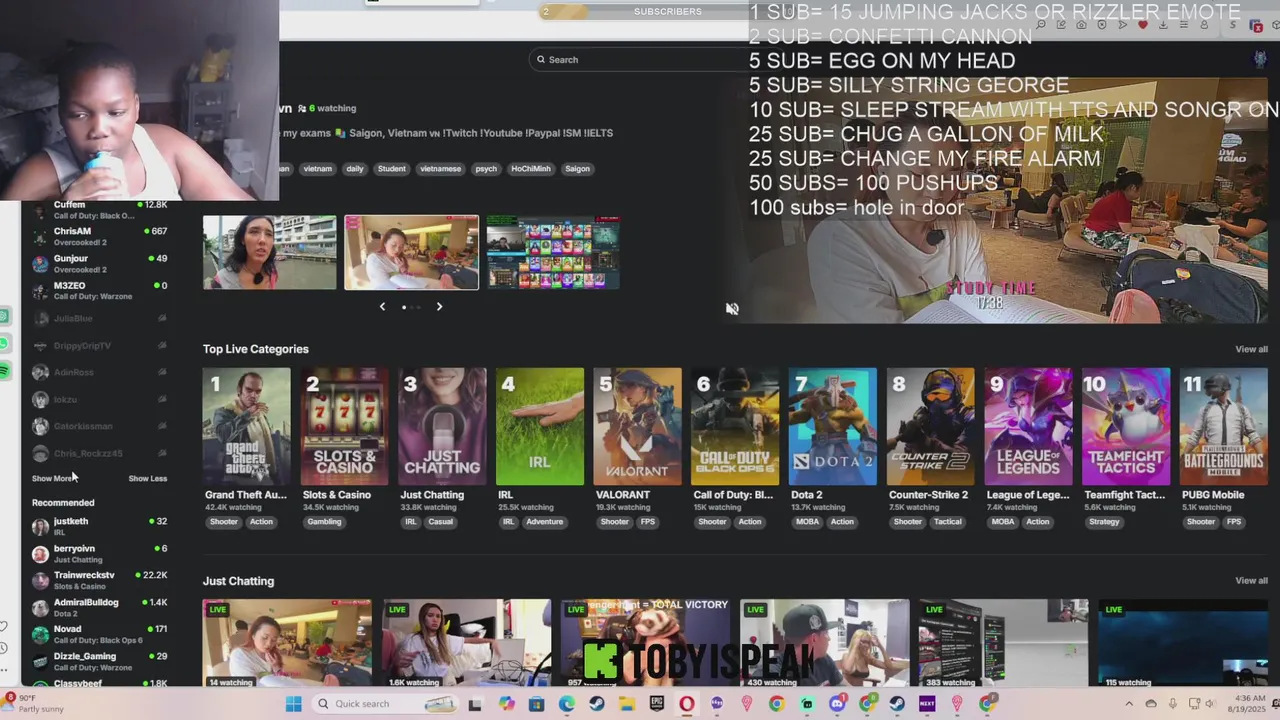This screenshot has width=1280, height=720.
Task: Expand the sidebar list with Show More
Action: [53, 478]
